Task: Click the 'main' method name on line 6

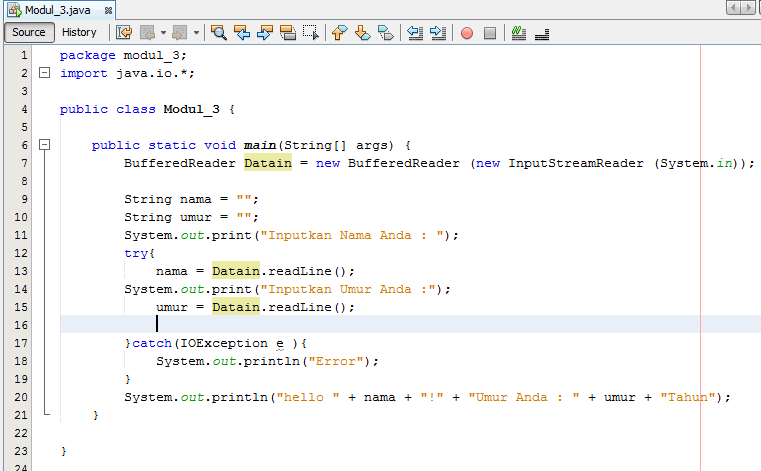Action: coord(260,145)
